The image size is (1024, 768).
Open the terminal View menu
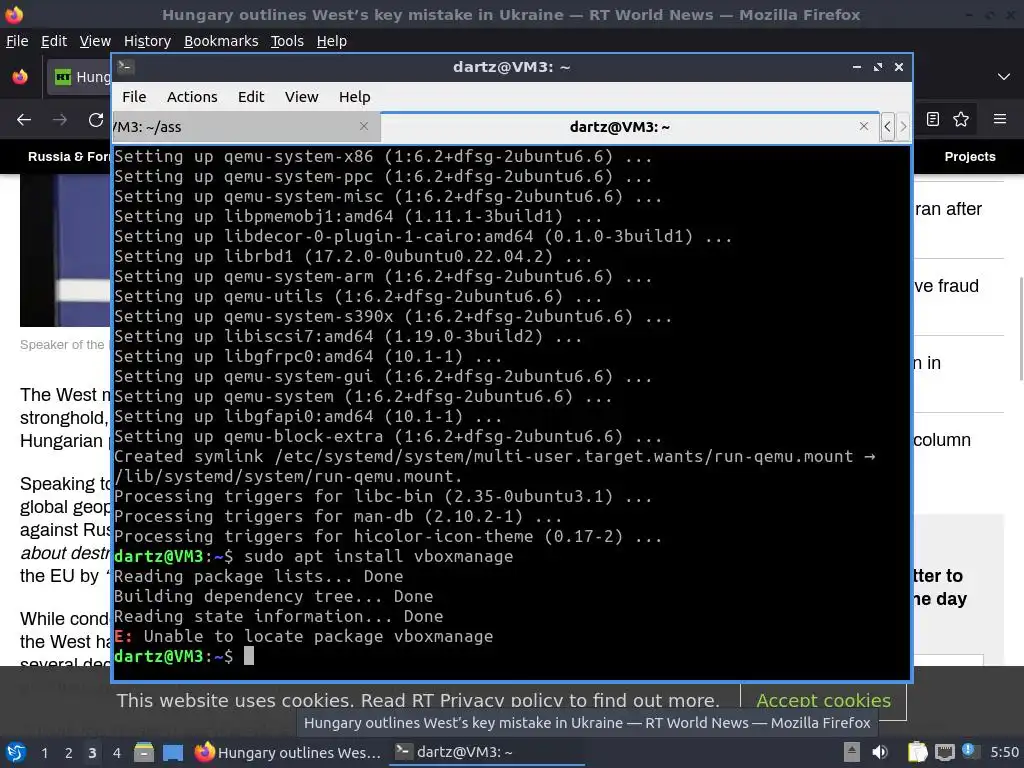[x=301, y=97]
